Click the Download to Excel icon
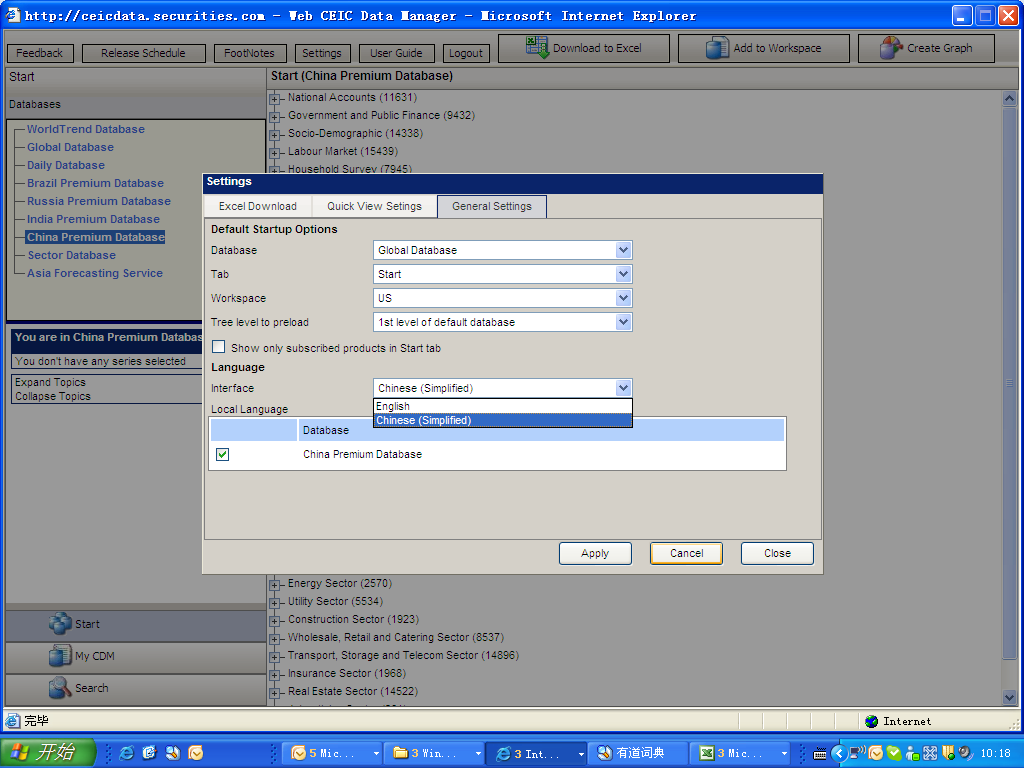1024x768 pixels. coord(538,48)
